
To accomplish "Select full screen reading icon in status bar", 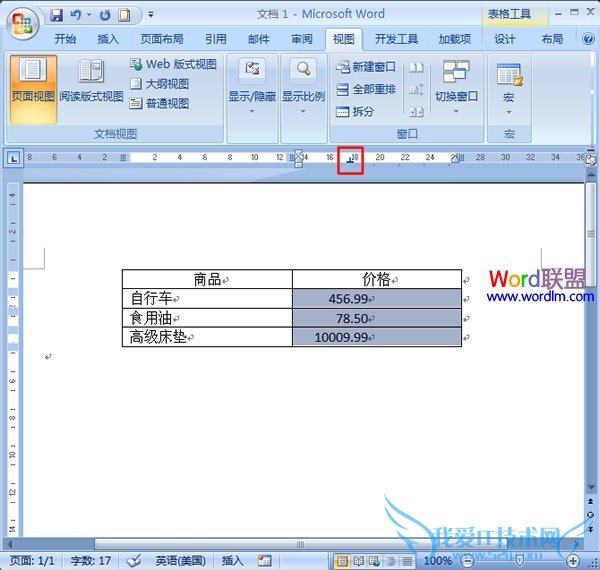I will tap(358, 561).
